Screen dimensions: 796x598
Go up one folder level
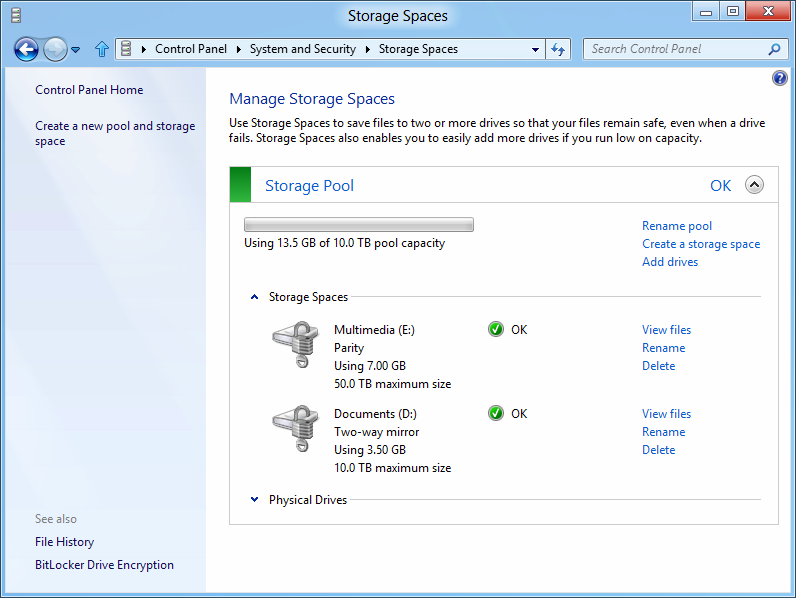coord(102,49)
